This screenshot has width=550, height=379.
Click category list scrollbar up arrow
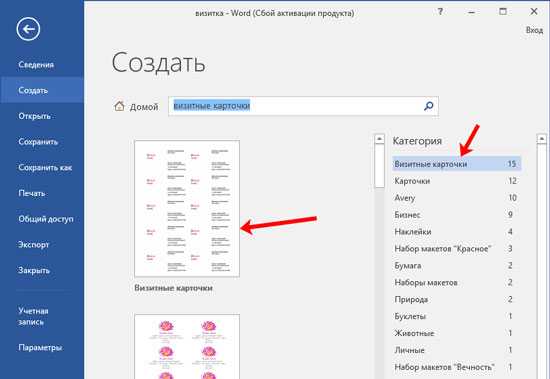(542, 139)
